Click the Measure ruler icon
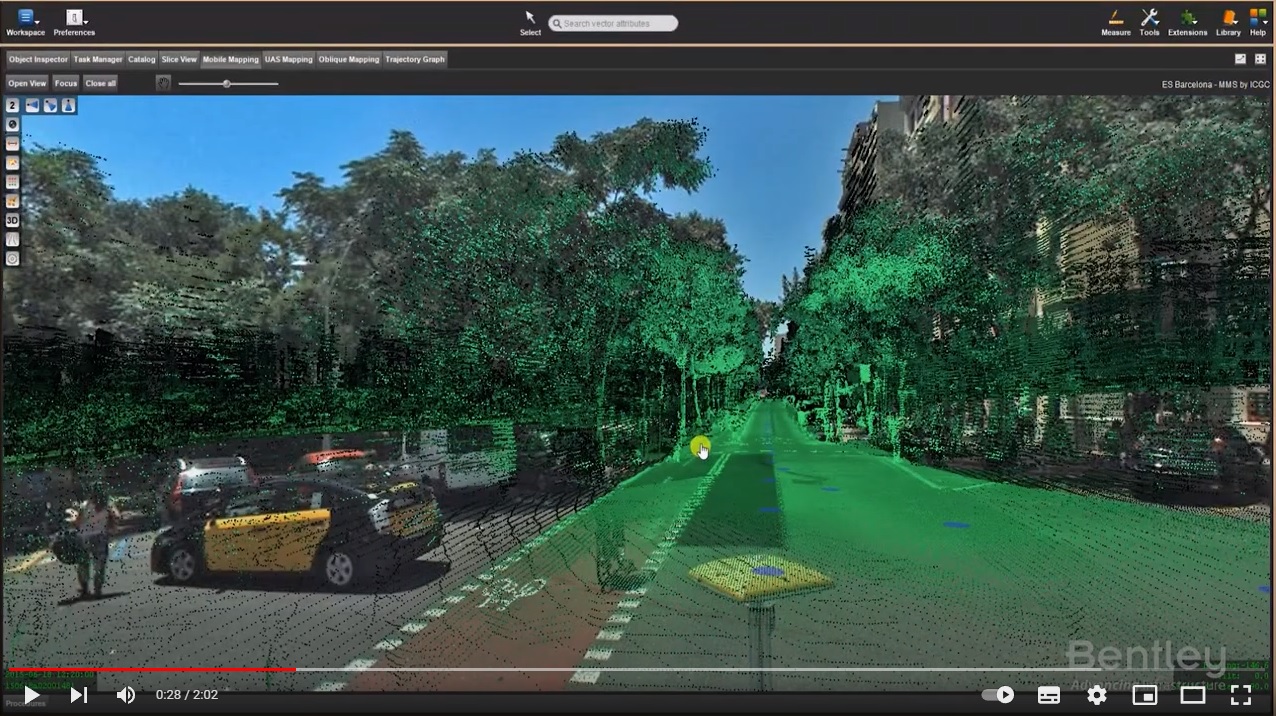1276x716 pixels. click(1115, 18)
